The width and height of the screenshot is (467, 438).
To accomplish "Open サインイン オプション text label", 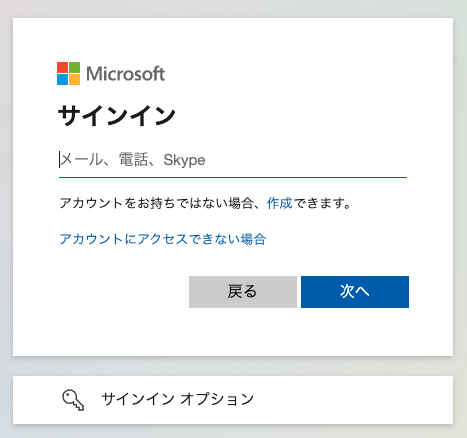I will coord(178,399).
